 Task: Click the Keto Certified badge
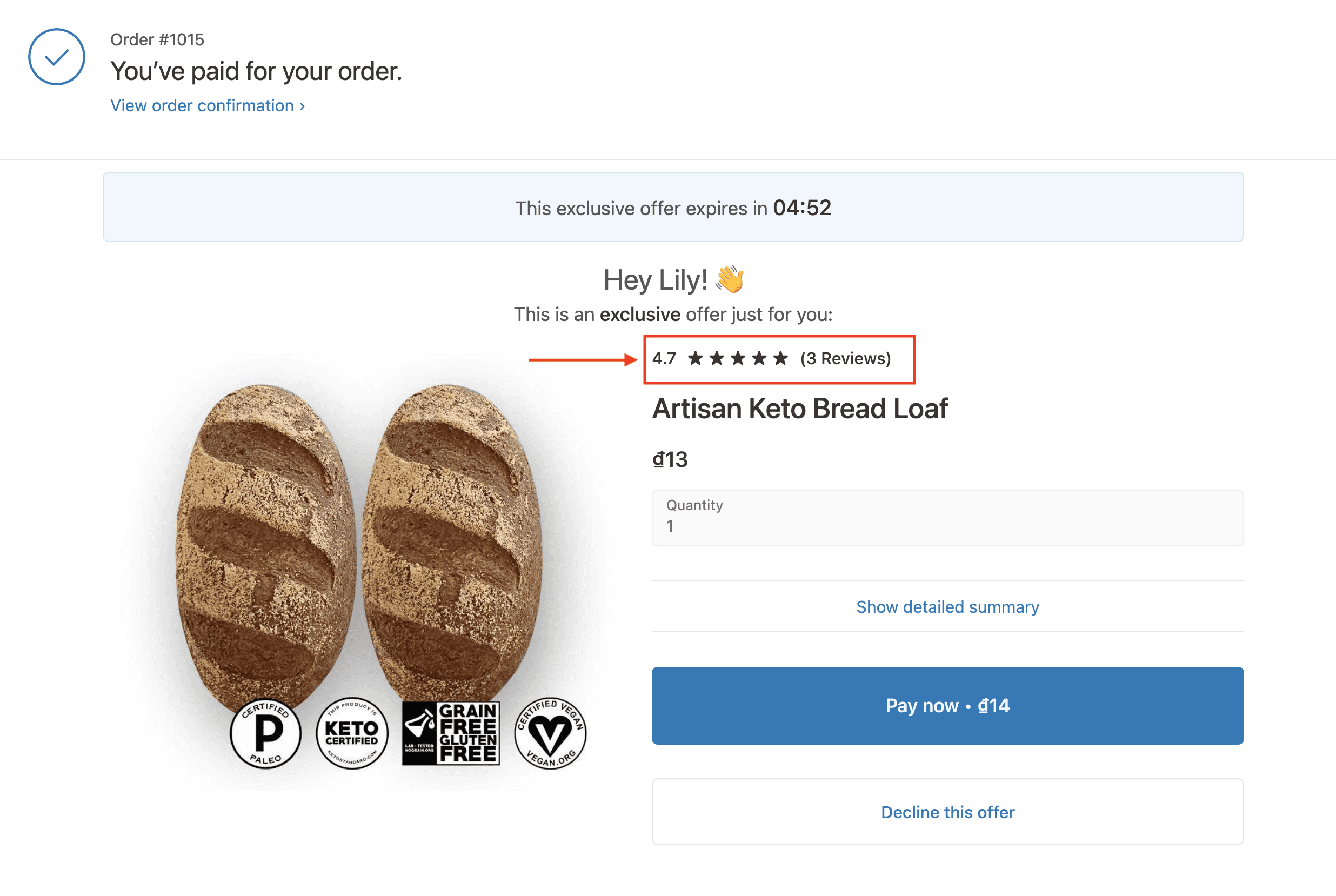tap(351, 734)
